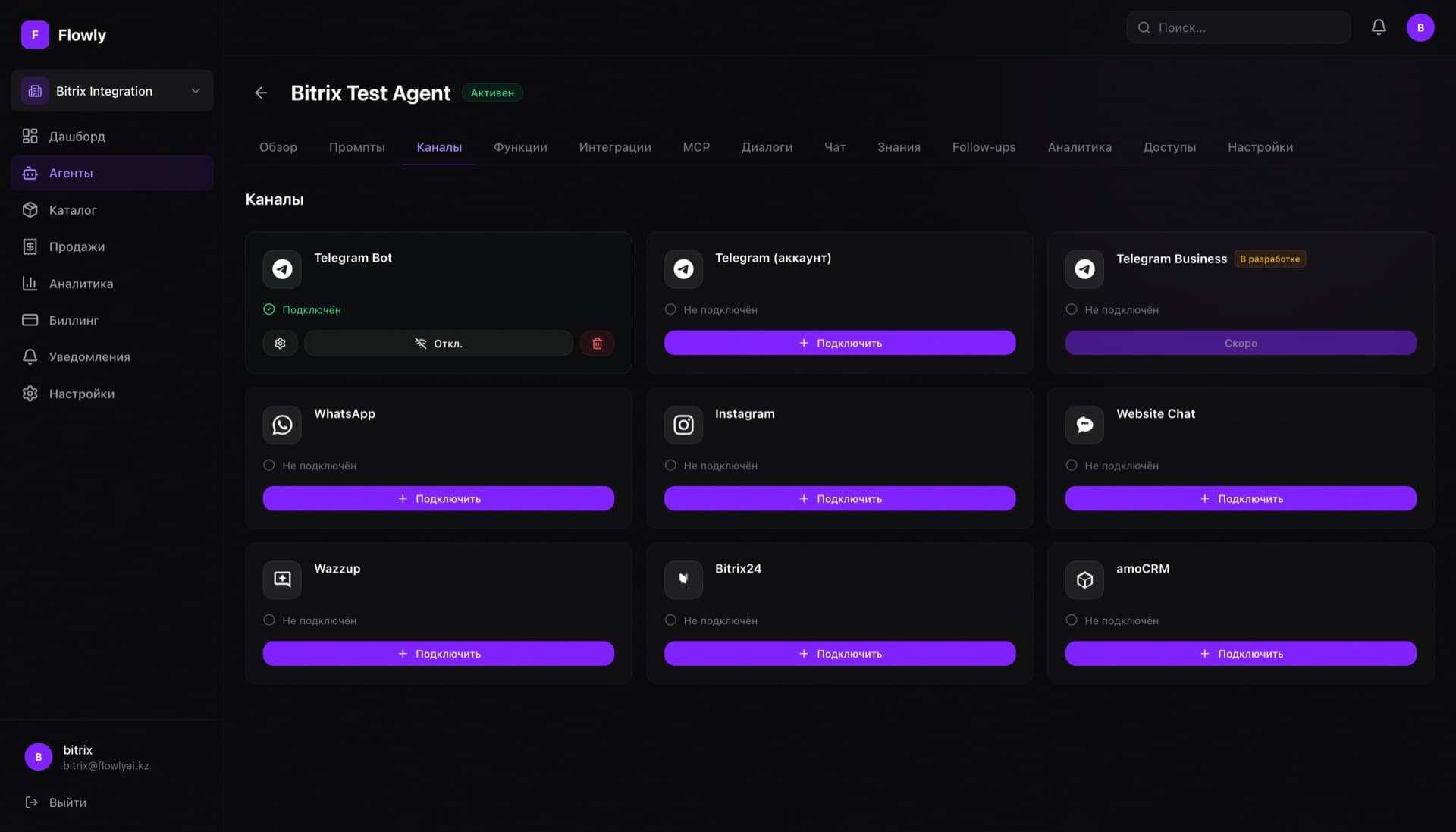Click the Wazzup channel icon

point(282,579)
